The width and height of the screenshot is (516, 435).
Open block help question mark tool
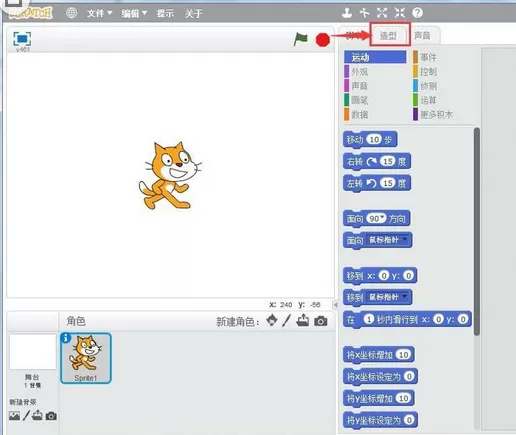tap(417, 13)
